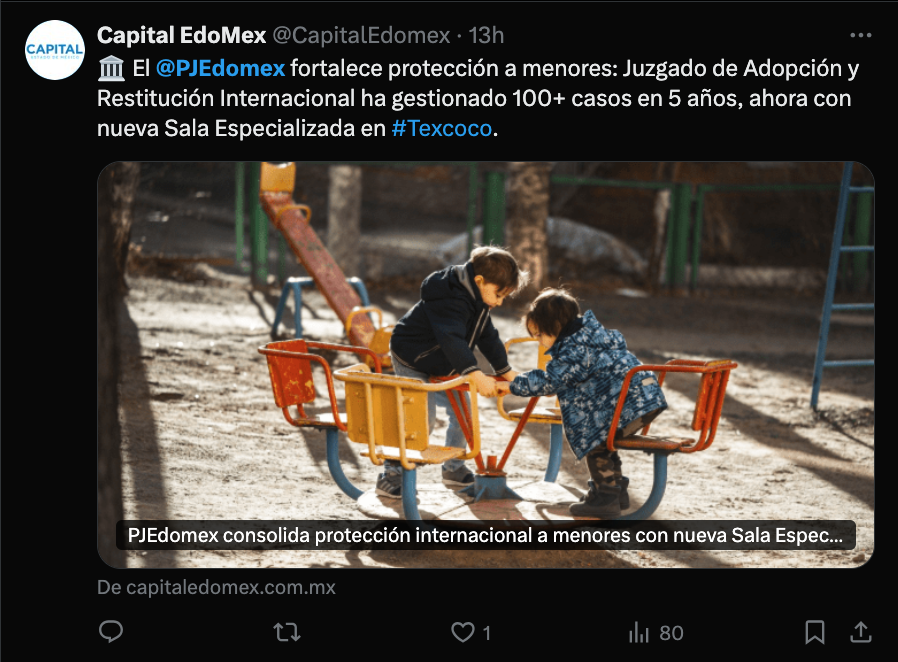Open Capital EdoMex profile avatar
The width and height of the screenshot is (898, 662).
click(x=55, y=50)
